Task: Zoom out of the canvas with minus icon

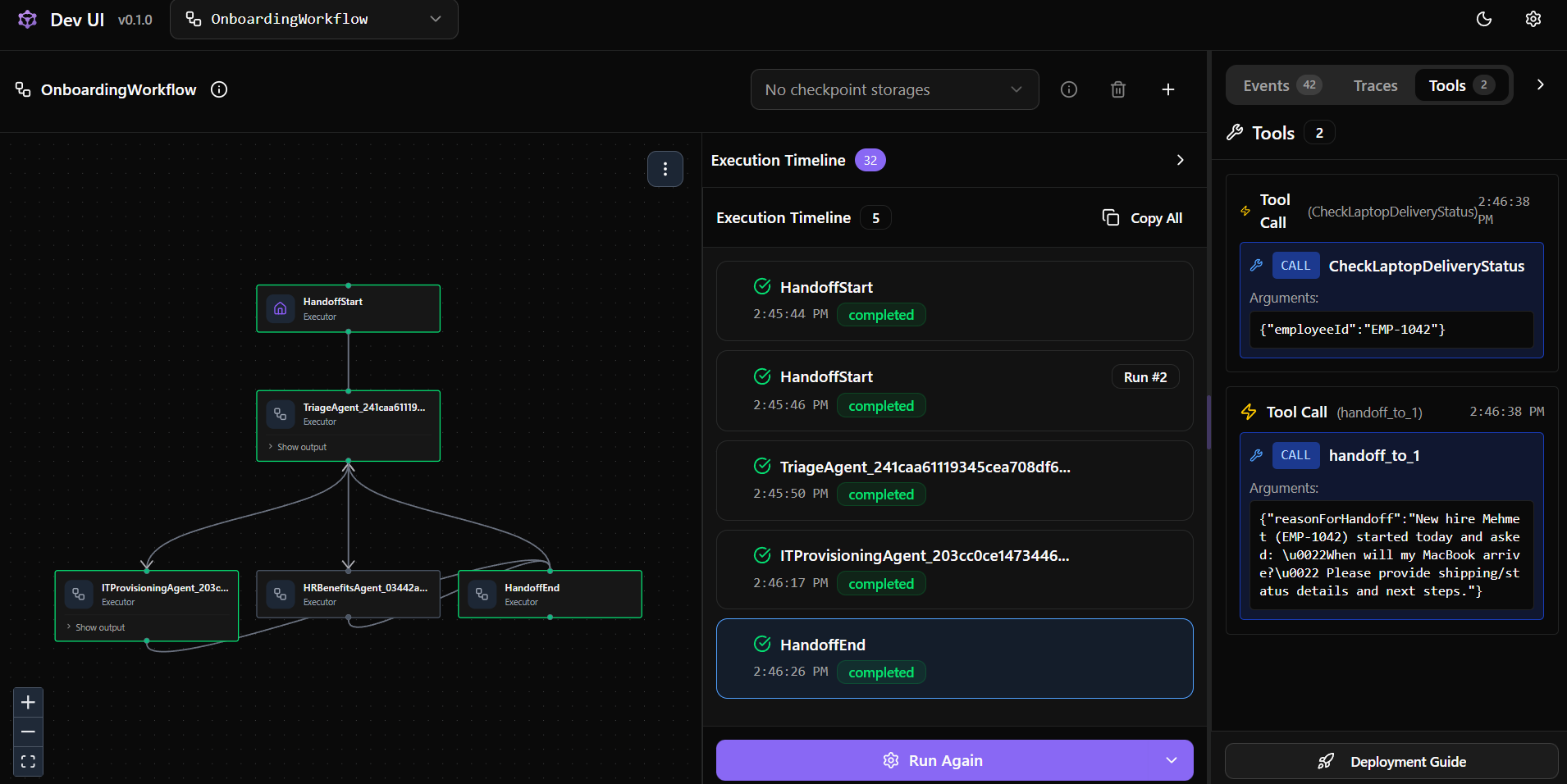Action: pos(28,732)
